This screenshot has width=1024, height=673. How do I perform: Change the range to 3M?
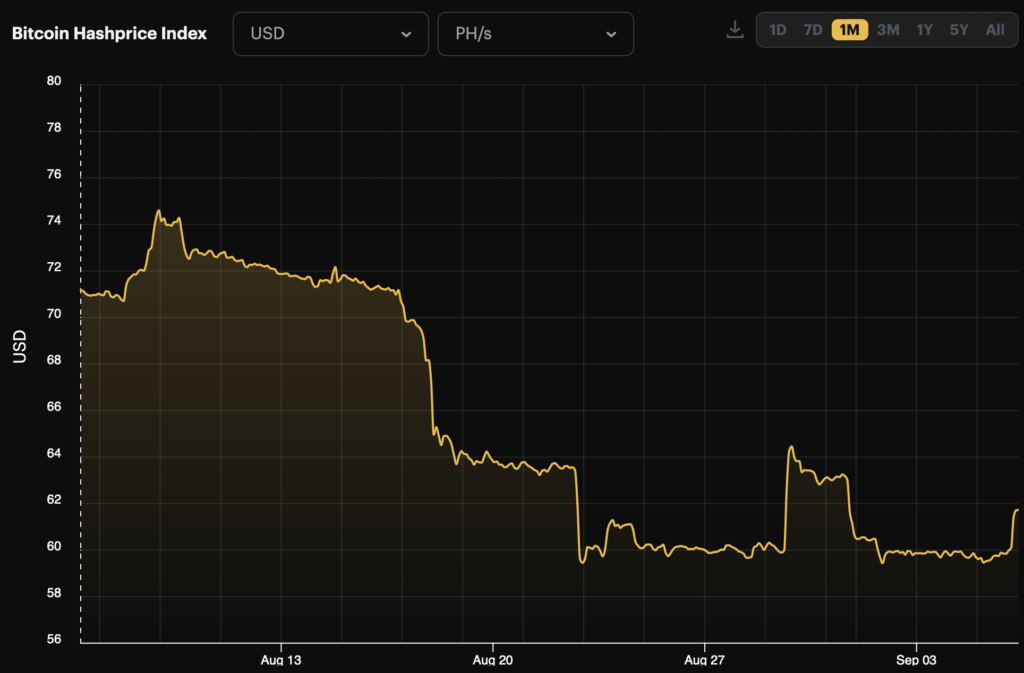[x=887, y=30]
